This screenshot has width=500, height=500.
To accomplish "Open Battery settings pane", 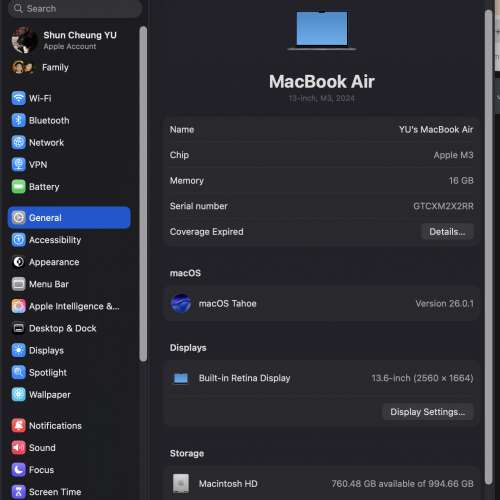I will click(x=44, y=187).
